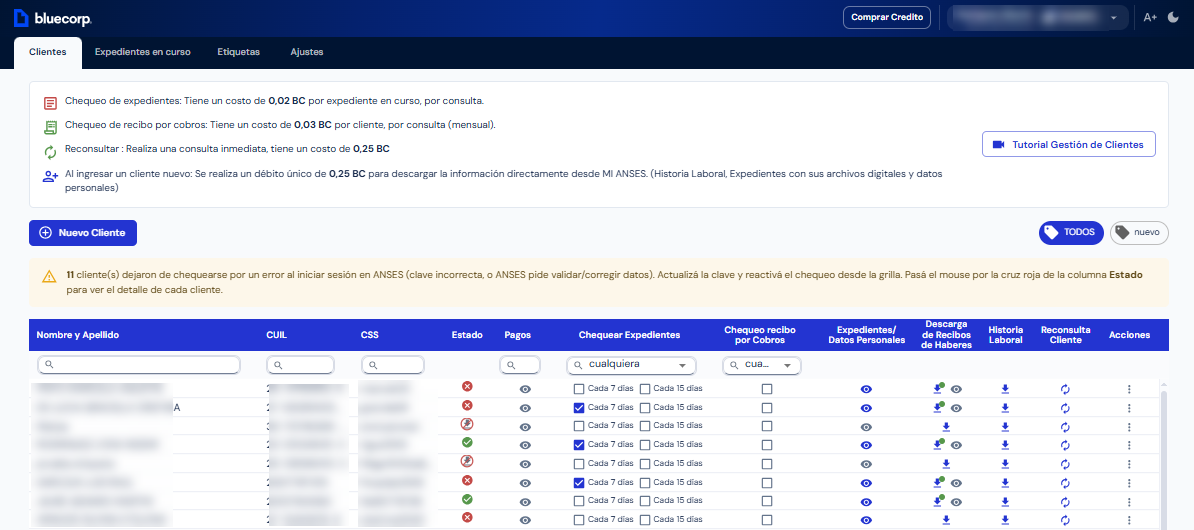The image size is (1194, 530).
Task: Download Recibos de Haberes in first row
Action: [x=937, y=388]
